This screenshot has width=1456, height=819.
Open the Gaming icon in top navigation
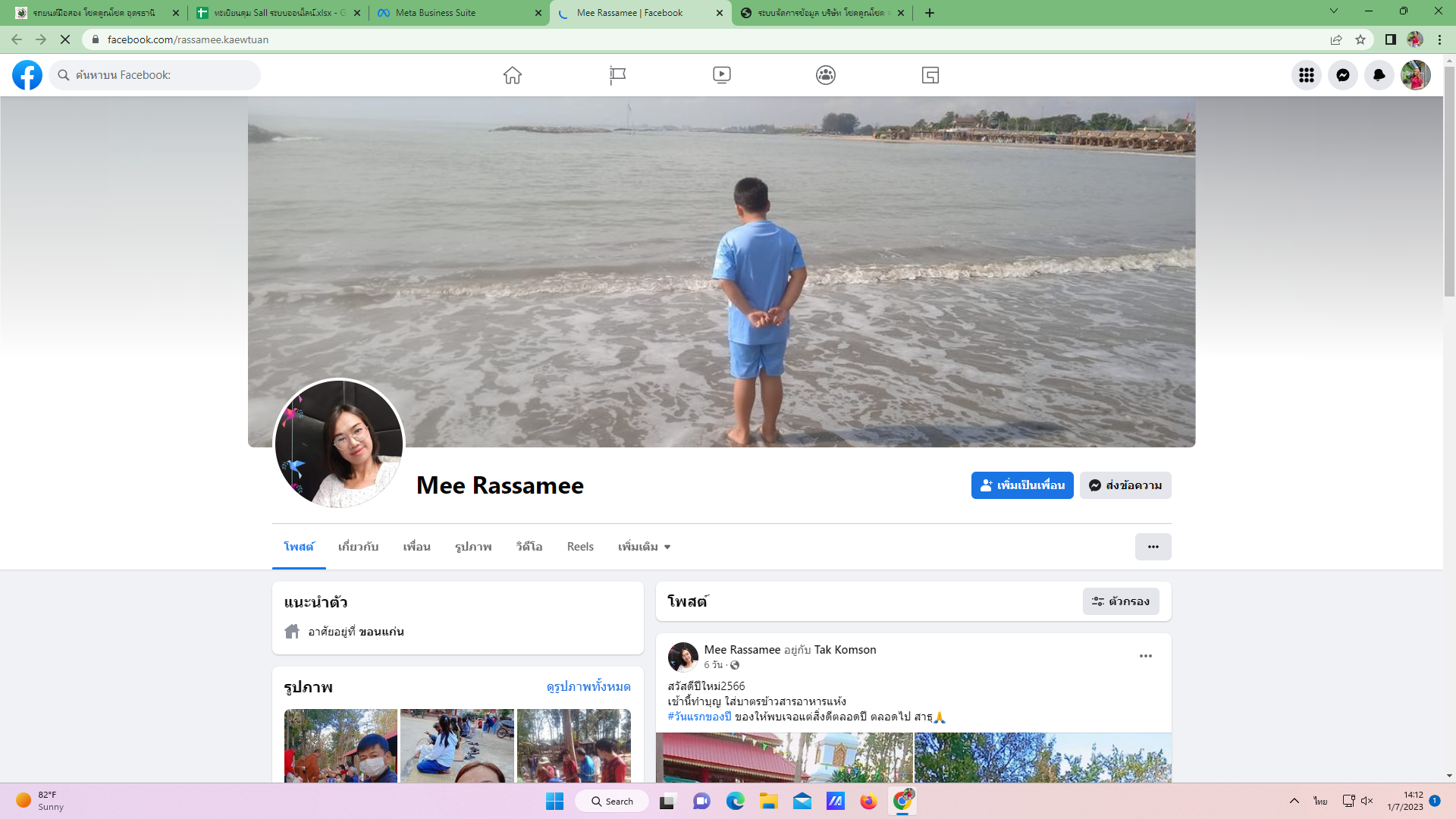(930, 75)
